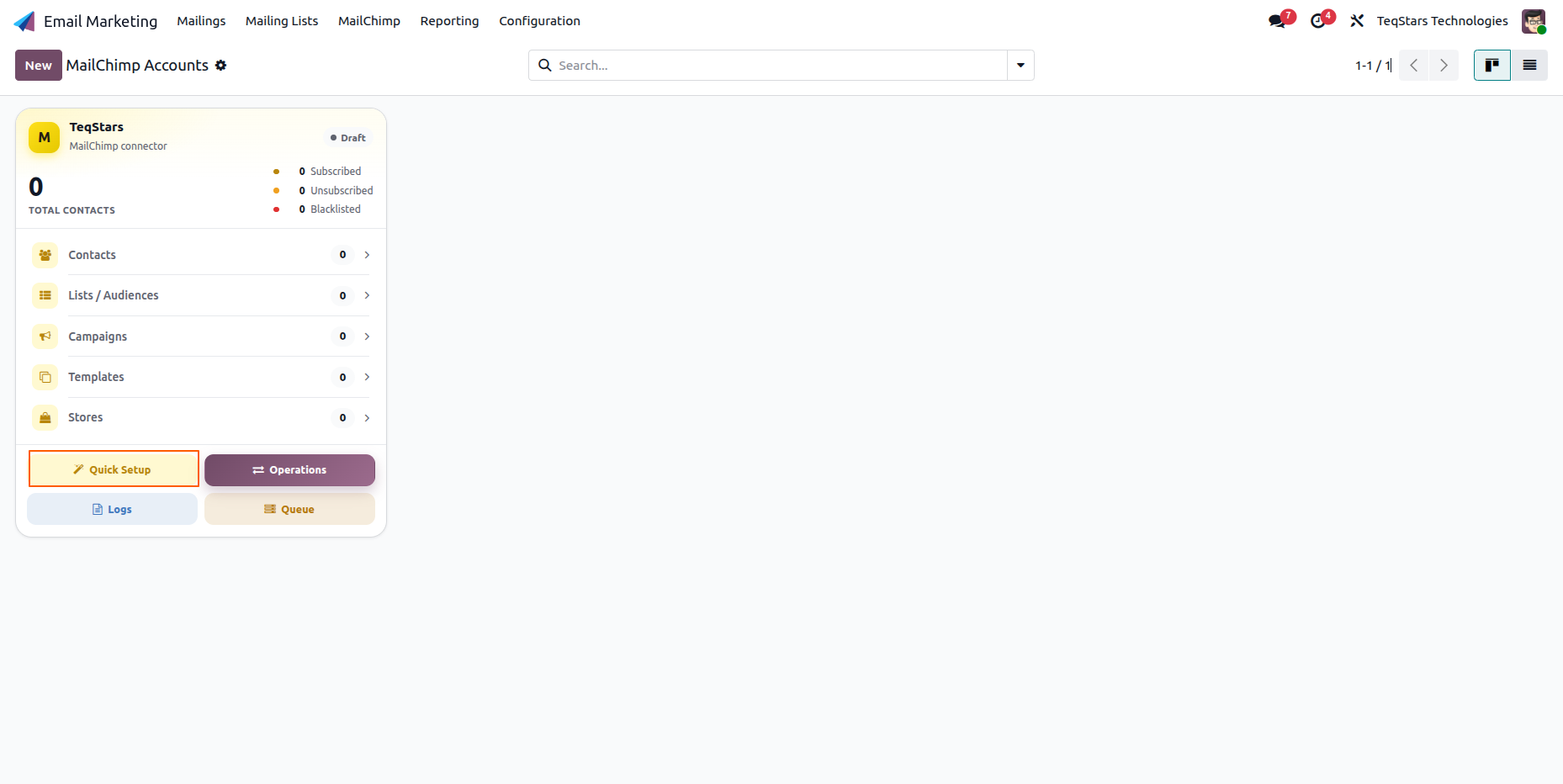Go to the previous page arrow
The width and height of the screenshot is (1563, 784).
pyautogui.click(x=1414, y=66)
